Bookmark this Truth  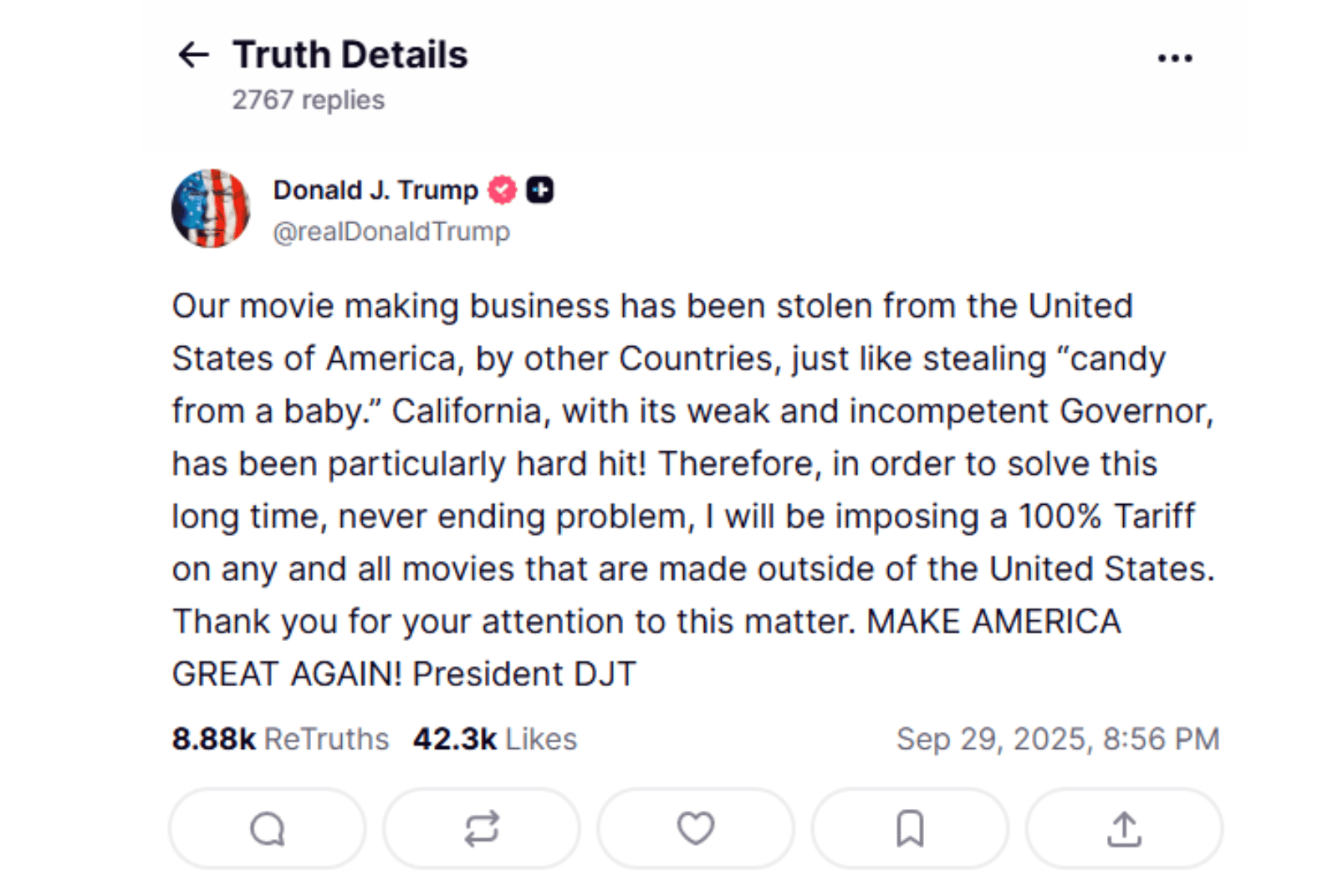(x=910, y=829)
